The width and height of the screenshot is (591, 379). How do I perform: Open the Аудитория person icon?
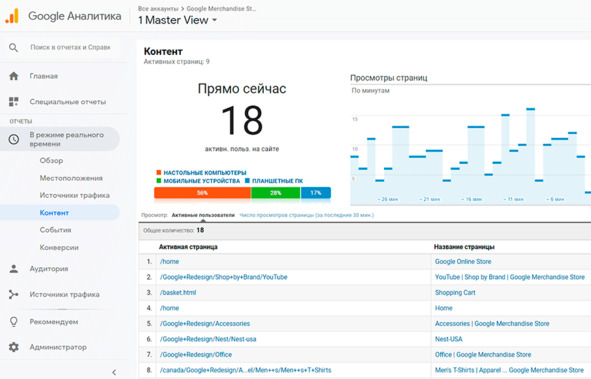(14, 269)
